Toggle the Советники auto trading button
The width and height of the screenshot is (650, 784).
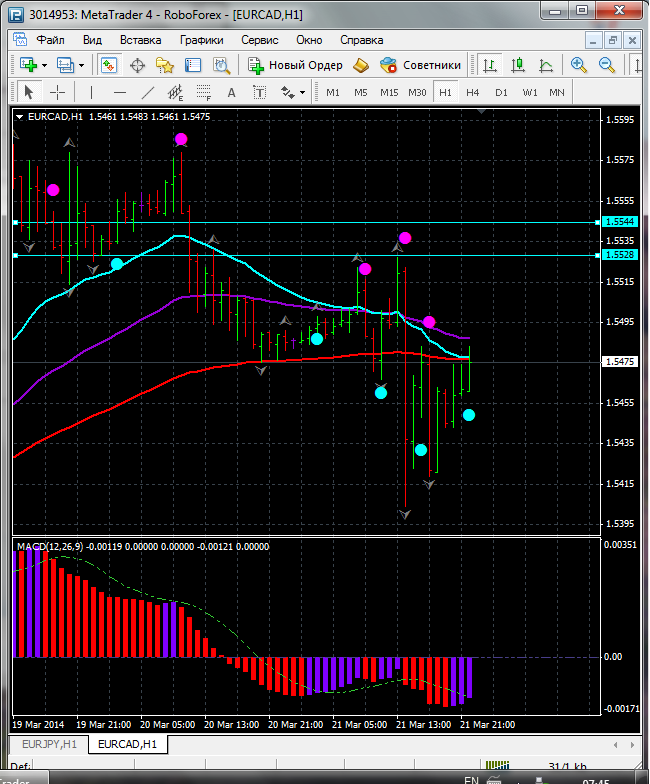pyautogui.click(x=420, y=66)
